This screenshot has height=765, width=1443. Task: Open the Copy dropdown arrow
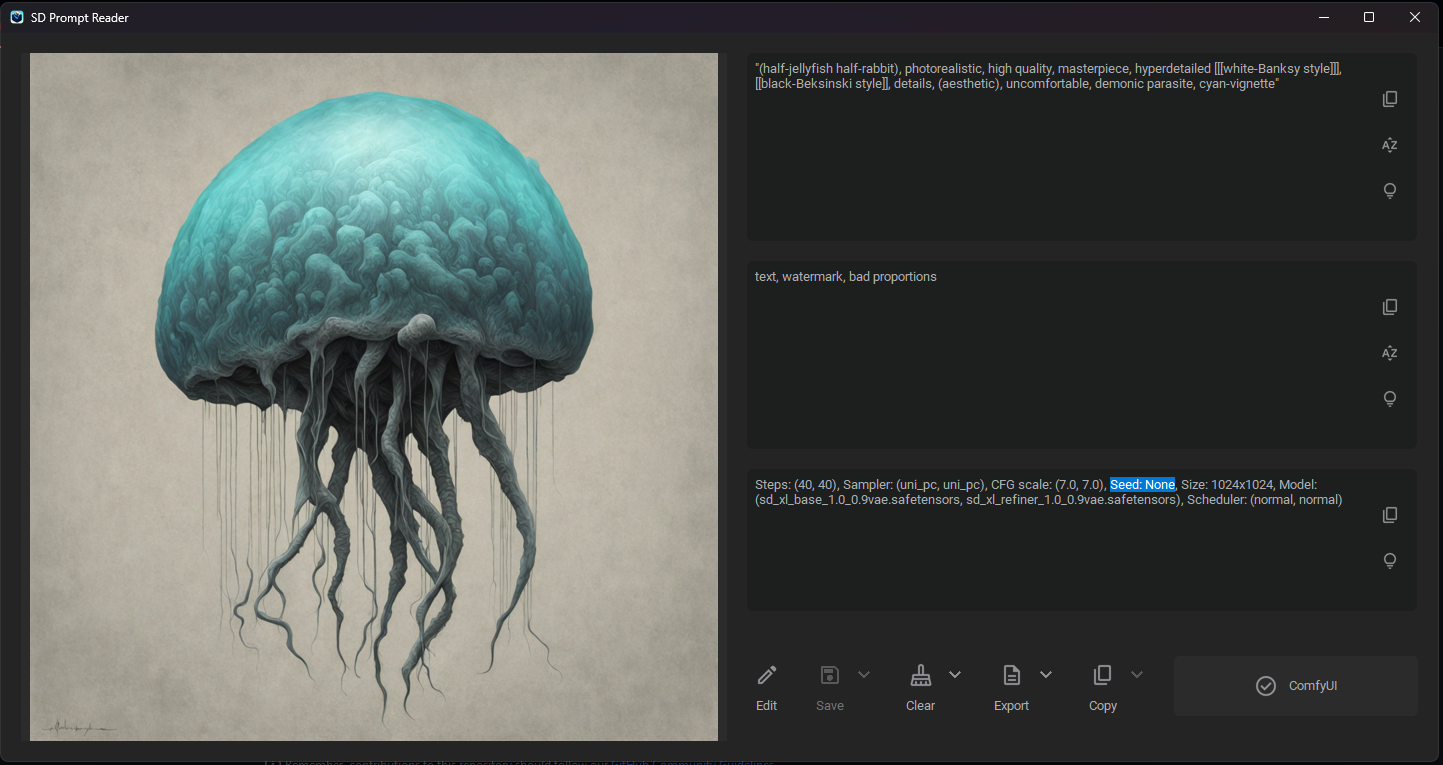tap(1137, 674)
